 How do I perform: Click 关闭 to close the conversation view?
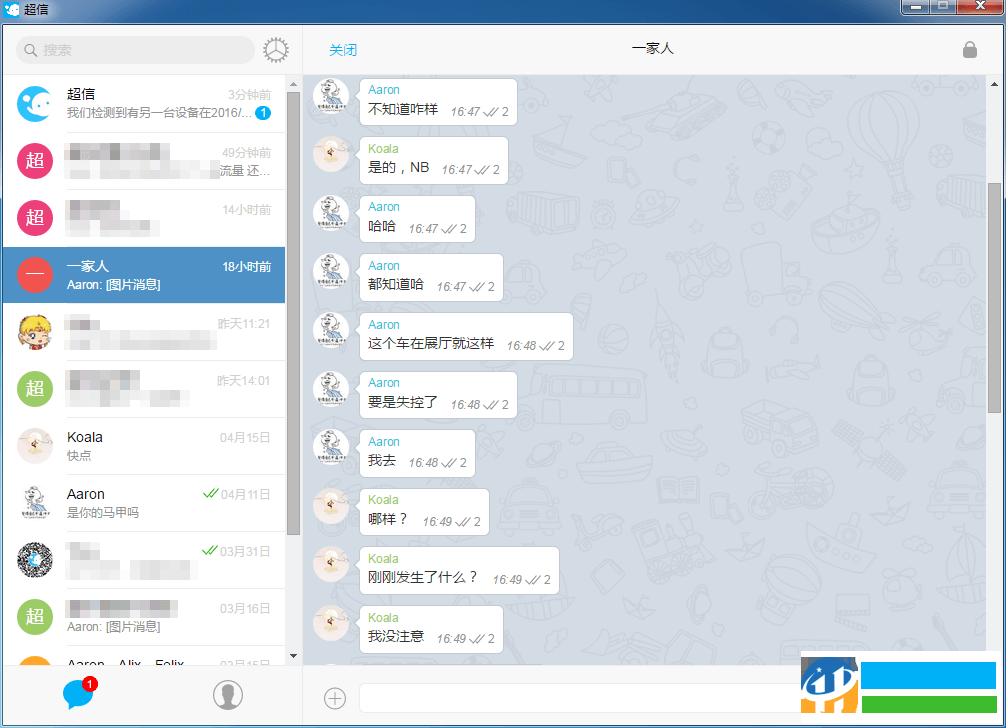point(343,48)
